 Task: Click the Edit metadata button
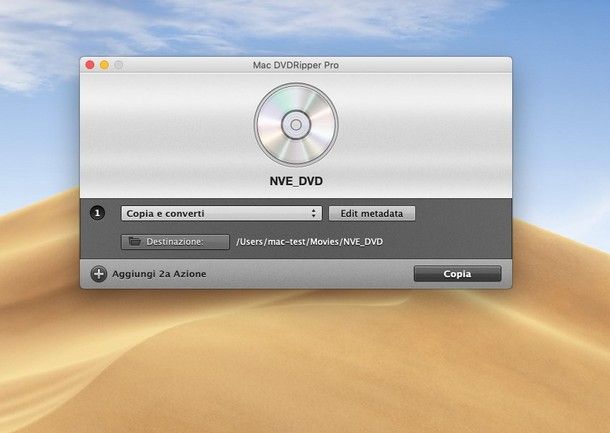pyautogui.click(x=372, y=213)
